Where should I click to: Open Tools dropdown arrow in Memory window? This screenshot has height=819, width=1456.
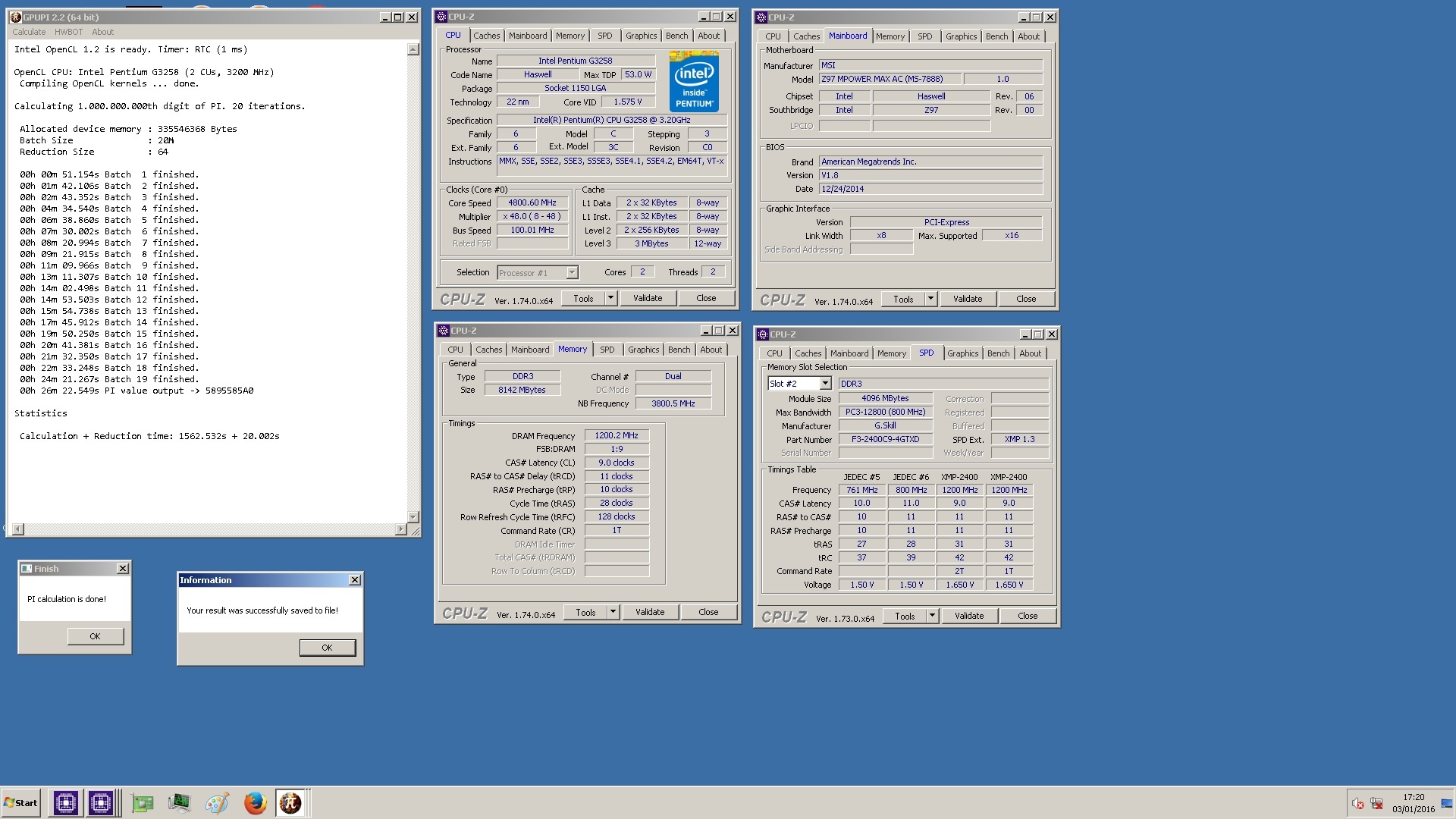click(x=613, y=612)
